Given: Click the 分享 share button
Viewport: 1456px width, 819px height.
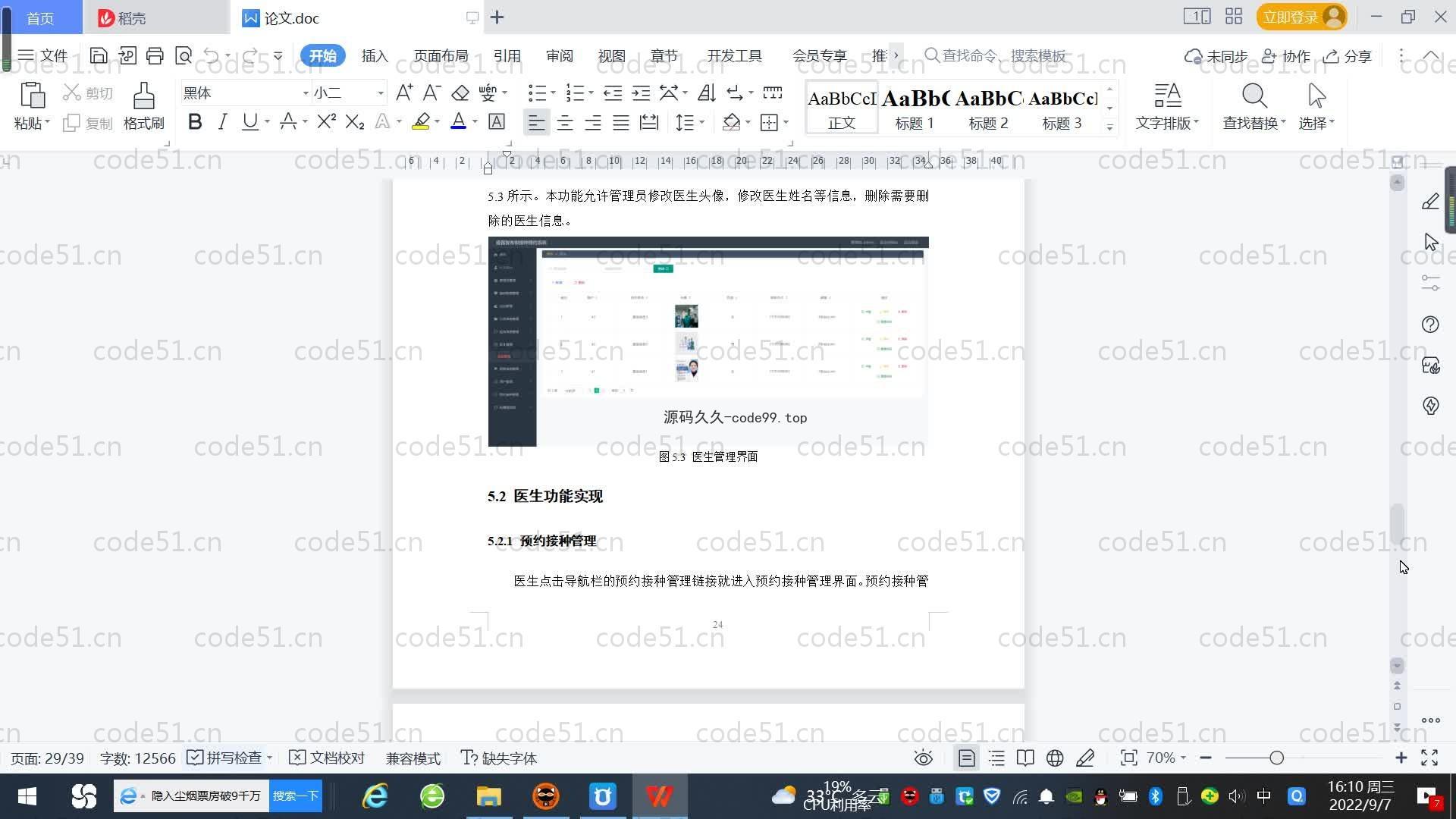Looking at the screenshot, I should pos(1348,56).
